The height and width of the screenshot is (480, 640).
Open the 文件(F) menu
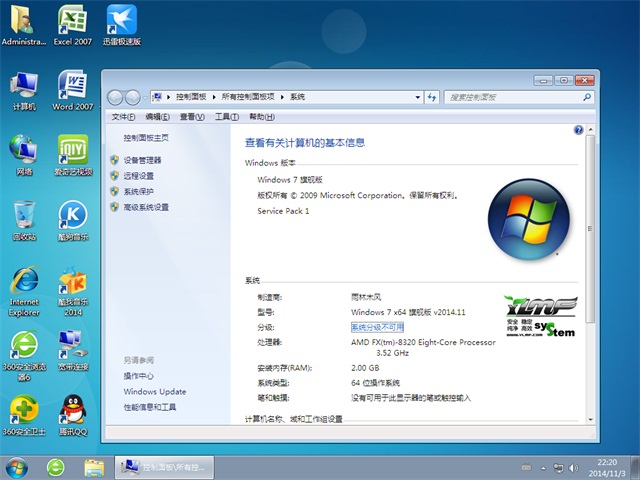(123, 117)
